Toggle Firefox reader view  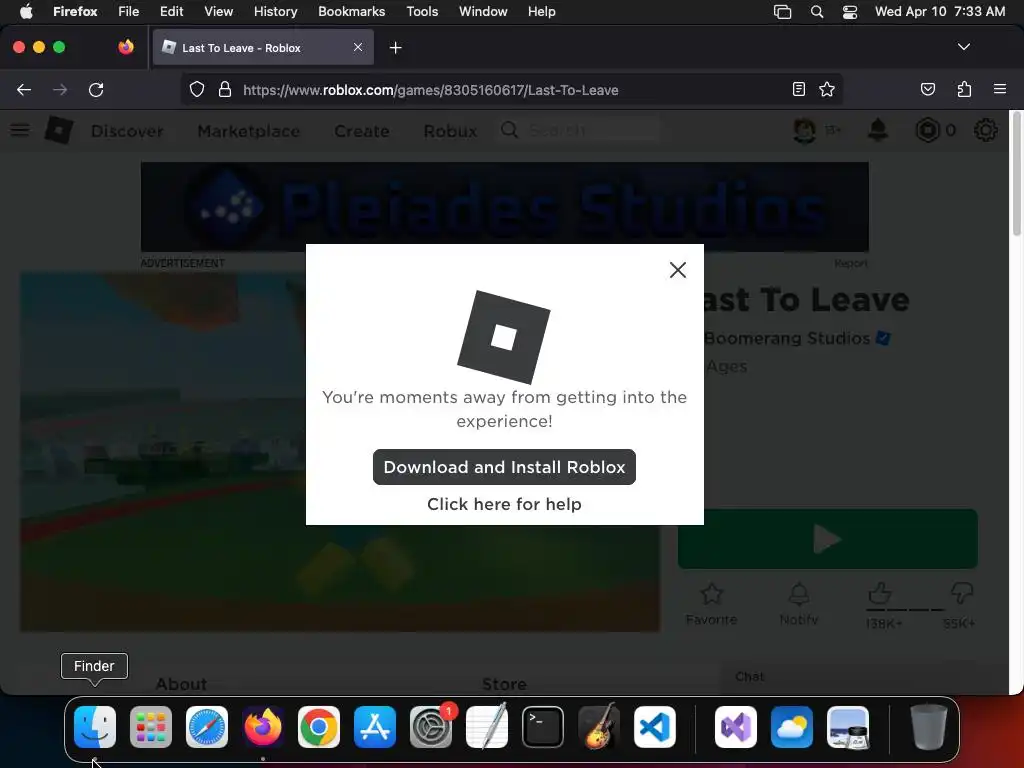pos(798,89)
